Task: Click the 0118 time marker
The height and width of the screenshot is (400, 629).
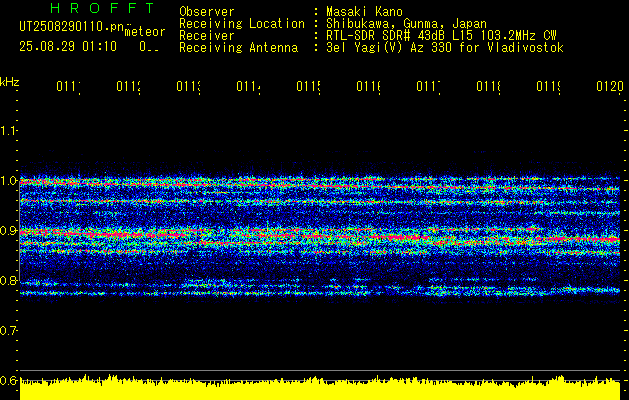Action: [x=489, y=86]
